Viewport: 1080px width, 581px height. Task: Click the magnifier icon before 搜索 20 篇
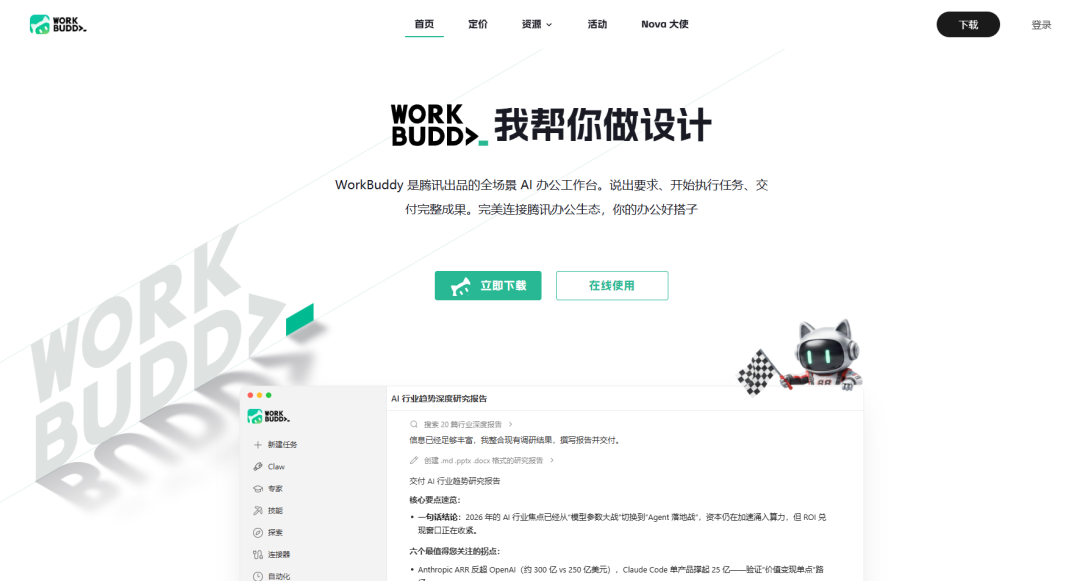pos(414,424)
